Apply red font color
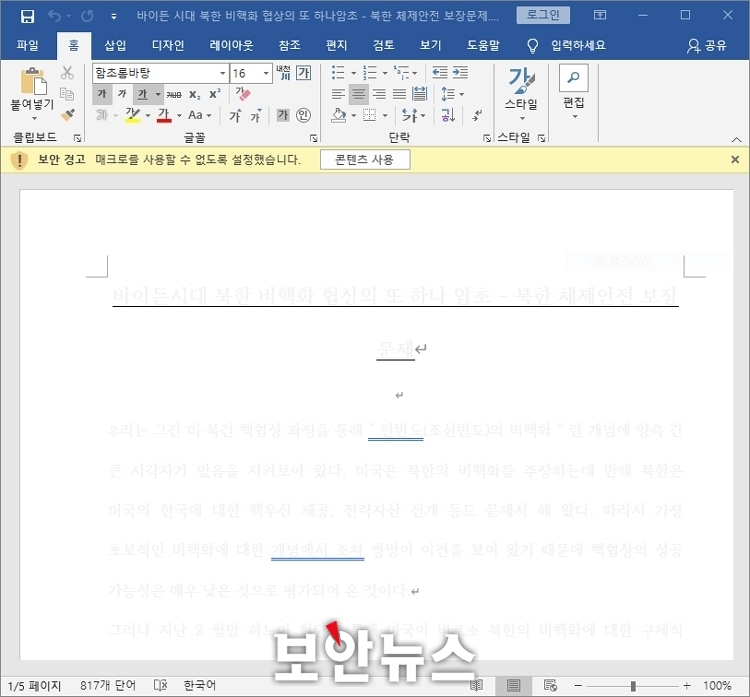The image size is (750, 697). point(164,115)
